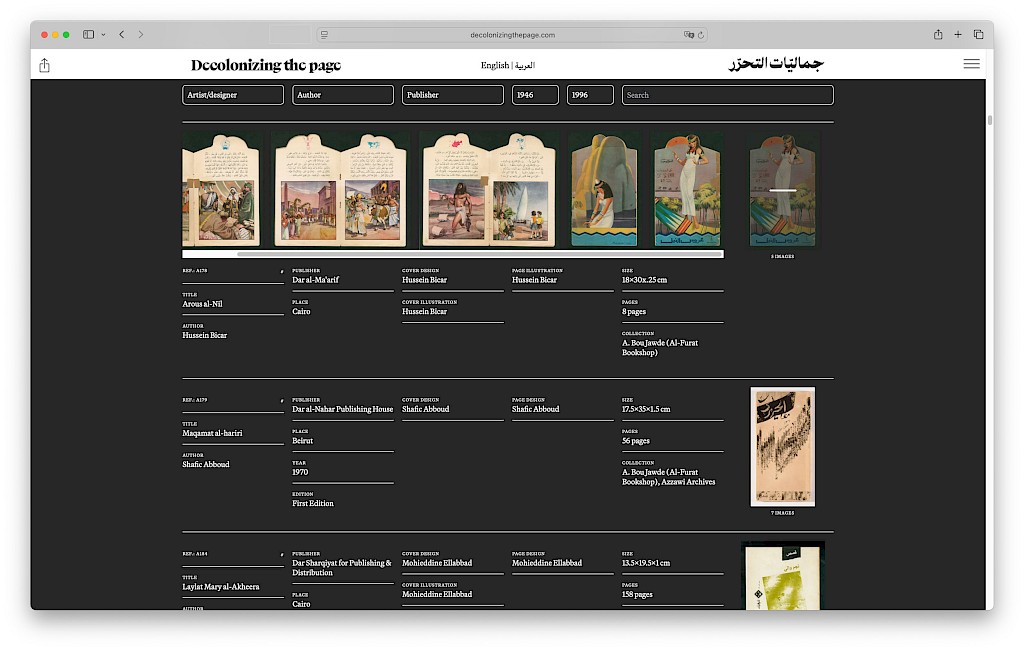Open the hamburger menu on the site header
Image resolution: width=1024 pixels, height=650 pixels.
pyautogui.click(x=971, y=64)
